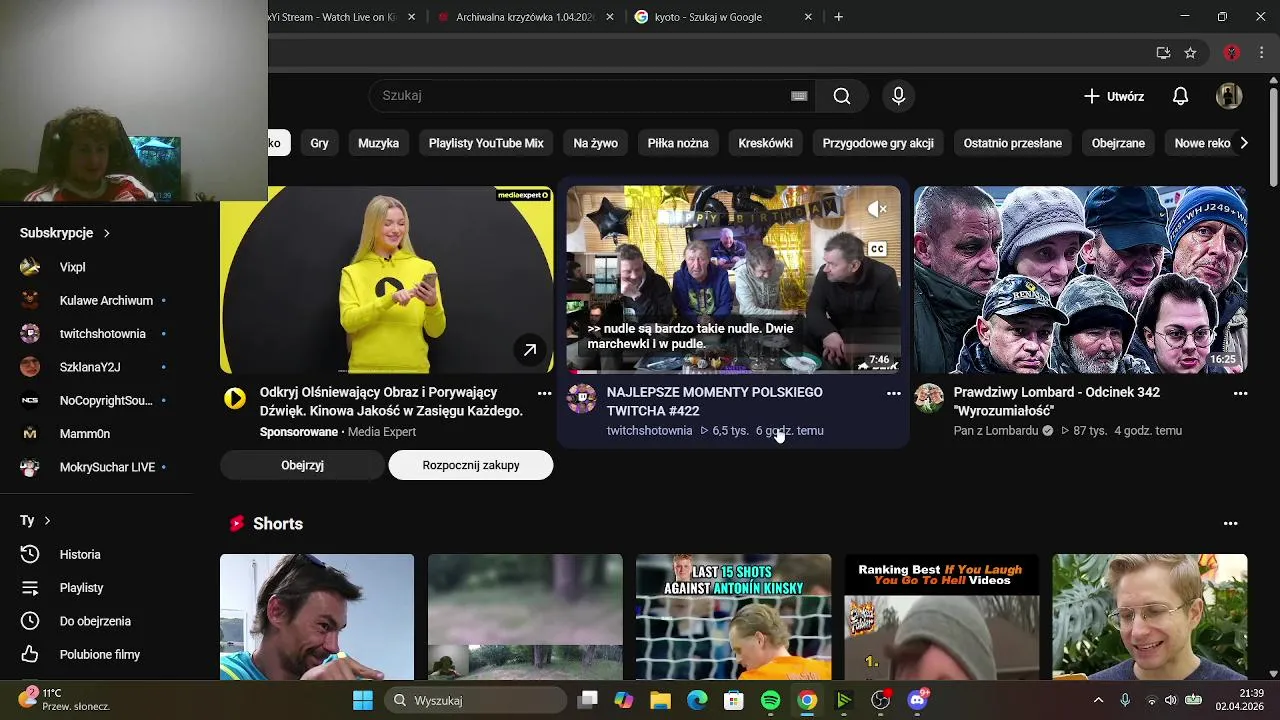Expand the Ty section chevron

pyautogui.click(x=47, y=521)
